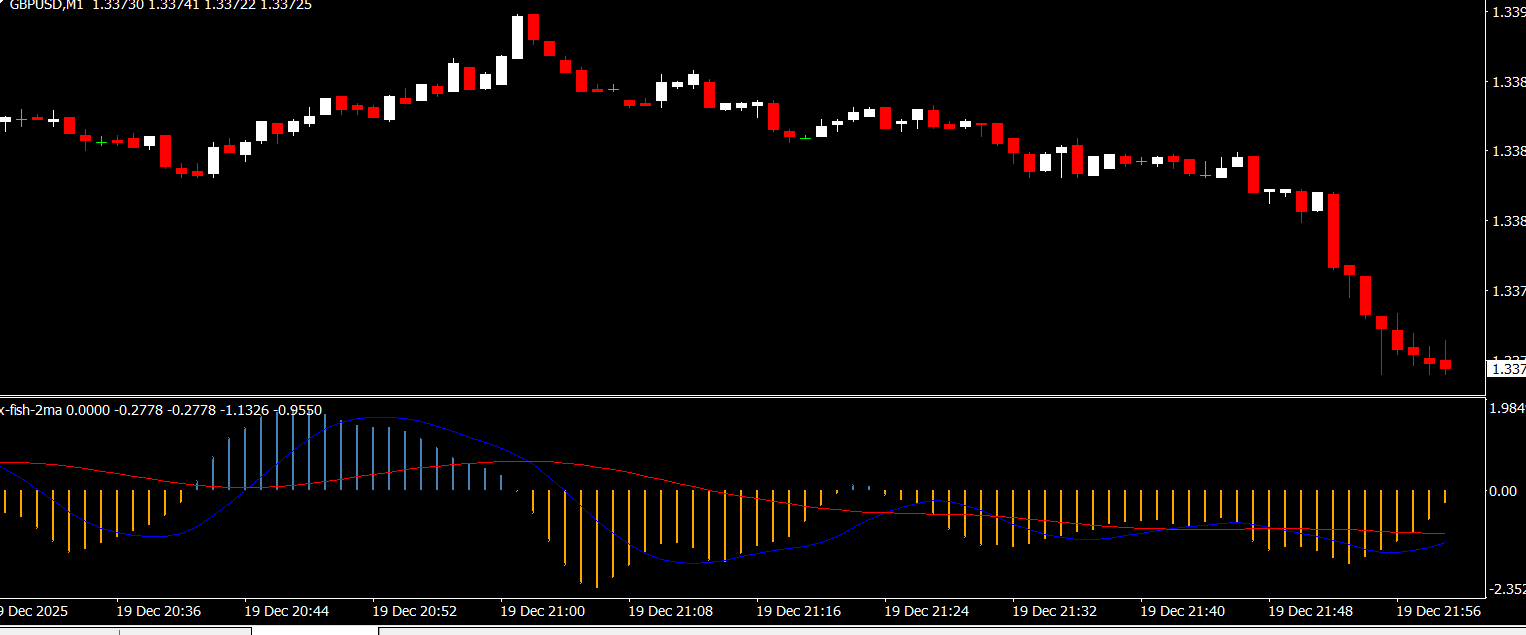
Task: Select the 19 Dec 20:52 time label
Action: [414, 610]
